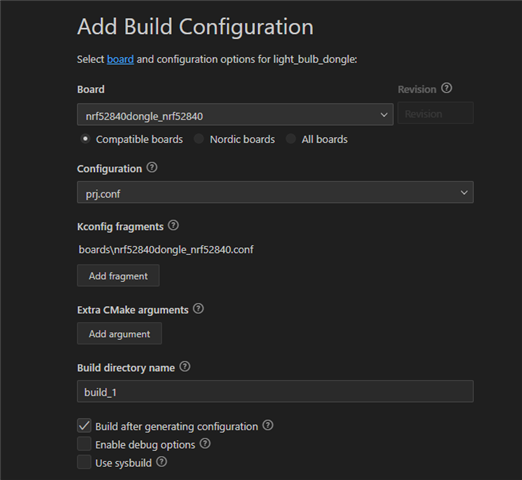Viewport: 522px width, 480px height.
Task: Click the Use sysbuild help icon
Action: (x=162, y=462)
